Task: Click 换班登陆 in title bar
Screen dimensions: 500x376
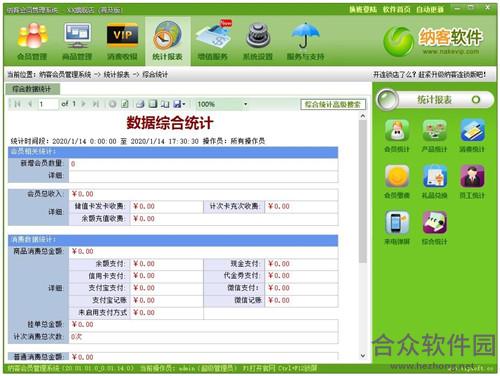Action: (363, 9)
